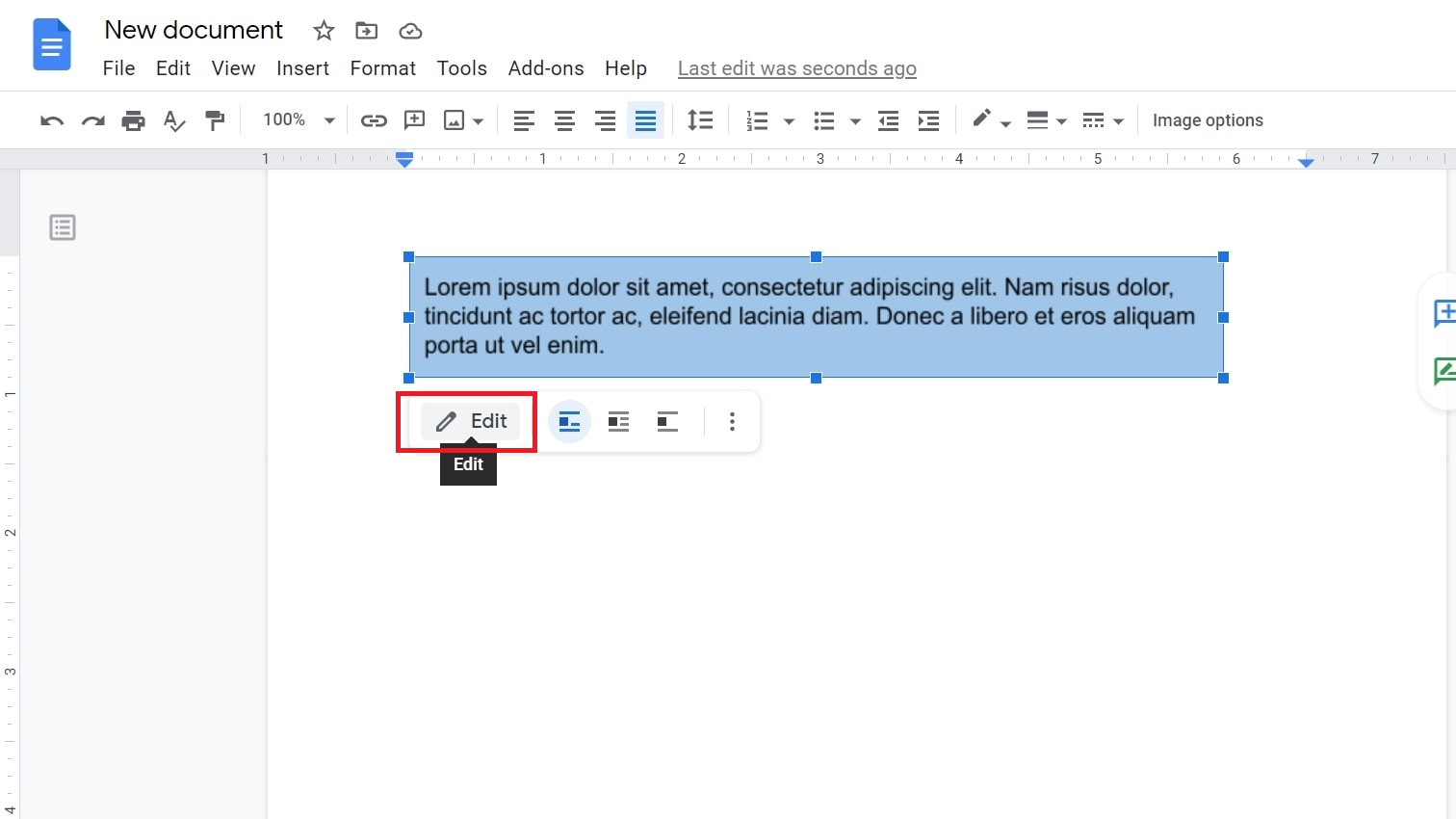Open the Insert menu
Image resolution: width=1456 pixels, height=819 pixels.
(x=302, y=67)
